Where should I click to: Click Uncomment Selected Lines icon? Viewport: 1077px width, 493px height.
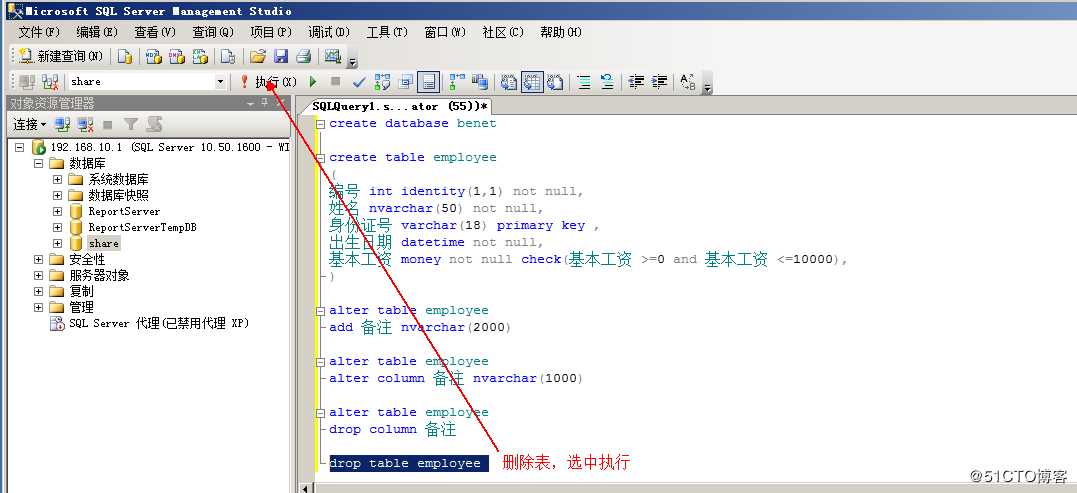pyautogui.click(x=607, y=82)
